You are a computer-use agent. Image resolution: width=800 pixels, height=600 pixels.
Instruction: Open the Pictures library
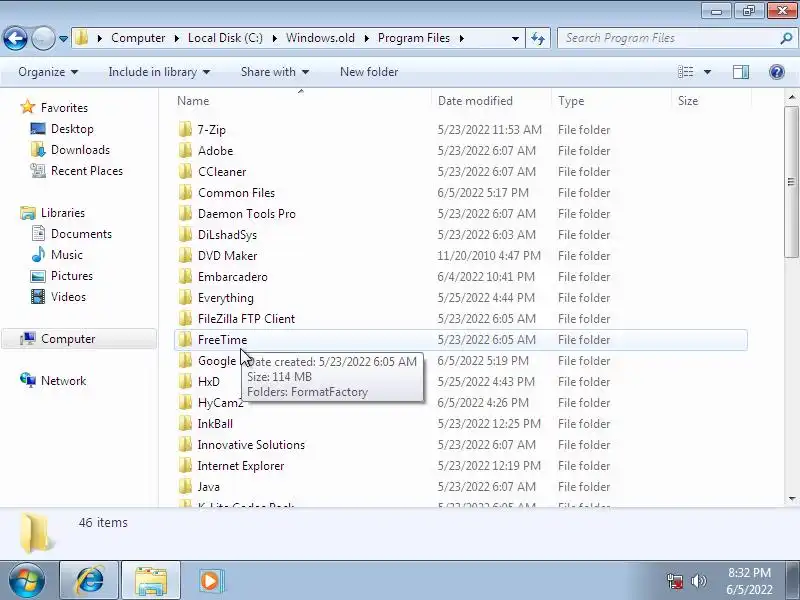tap(72, 276)
